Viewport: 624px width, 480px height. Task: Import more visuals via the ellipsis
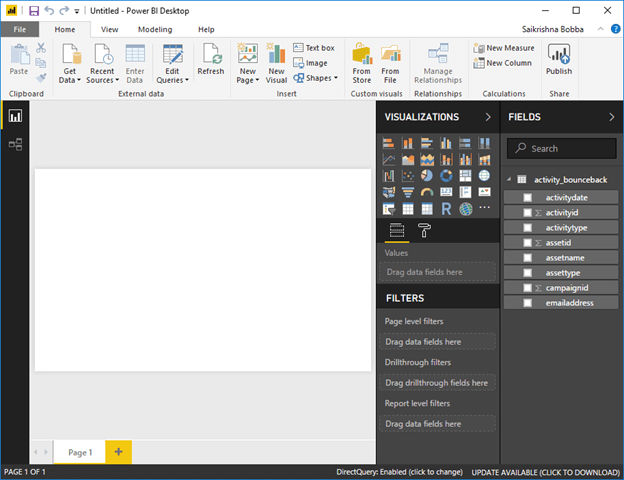point(484,207)
